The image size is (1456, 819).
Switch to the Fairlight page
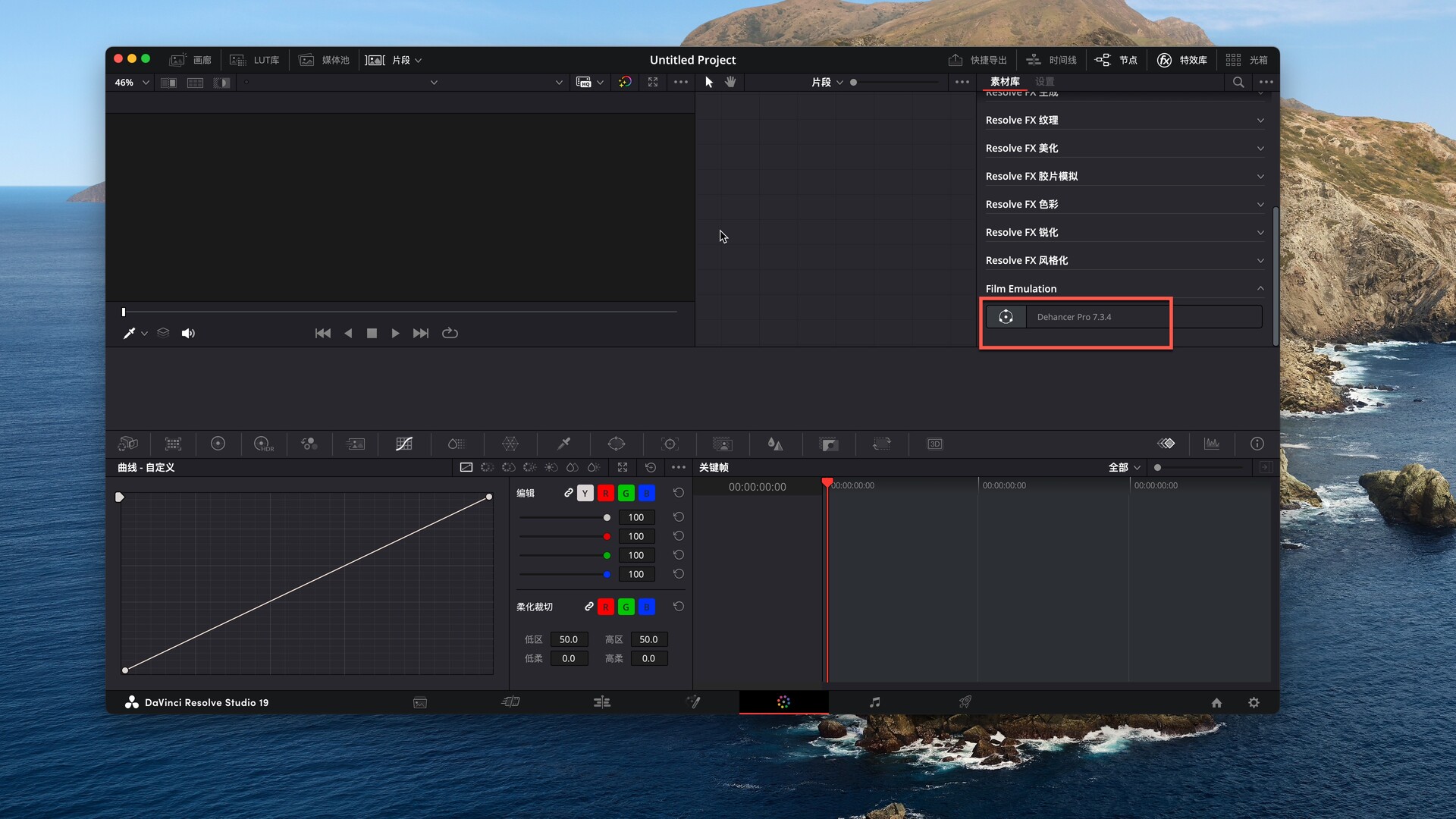[874, 703]
